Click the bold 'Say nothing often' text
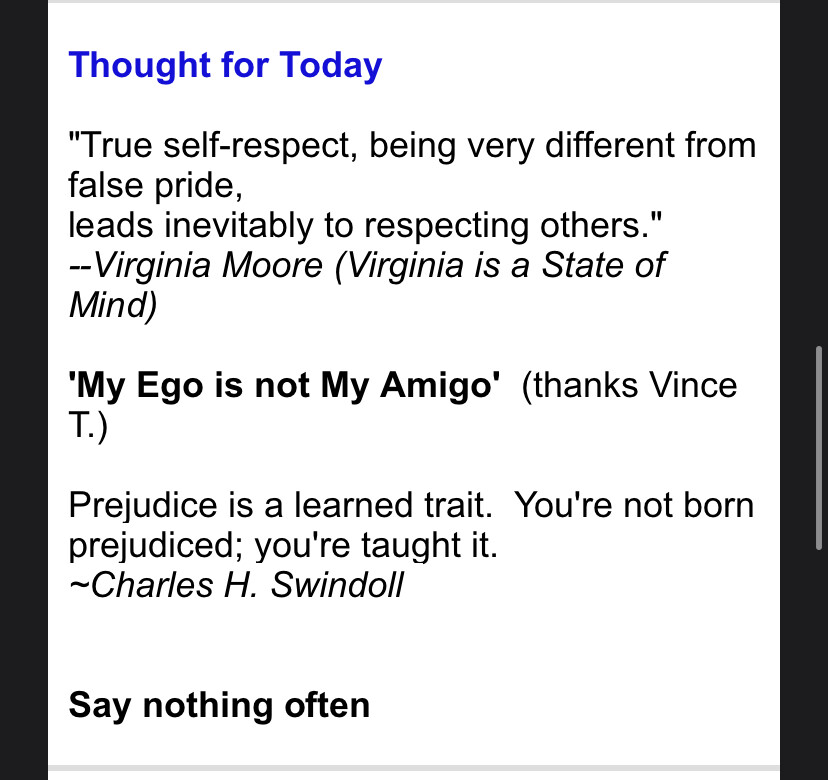 click(219, 706)
